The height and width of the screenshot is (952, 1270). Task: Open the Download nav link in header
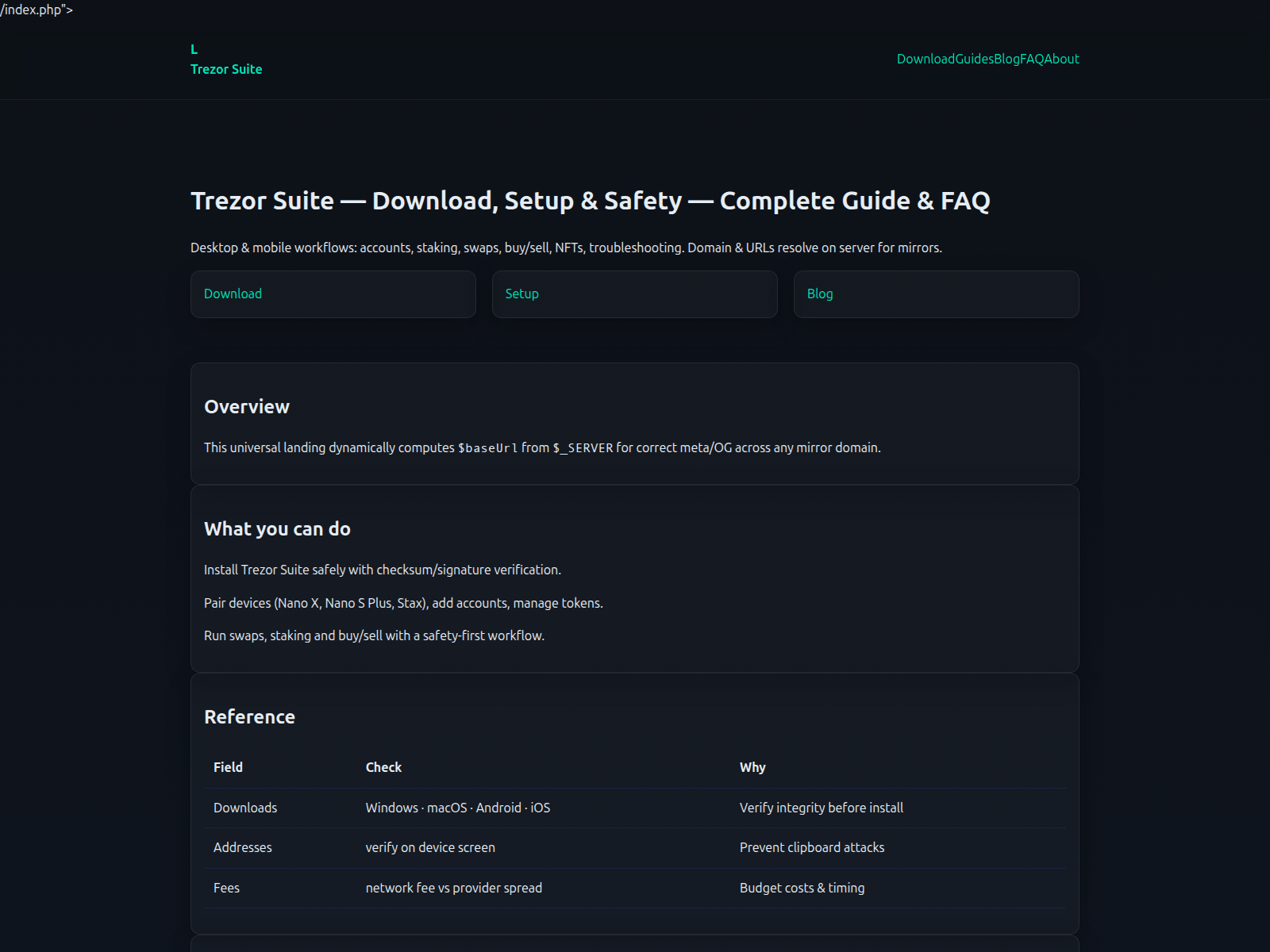pyautogui.click(x=926, y=59)
